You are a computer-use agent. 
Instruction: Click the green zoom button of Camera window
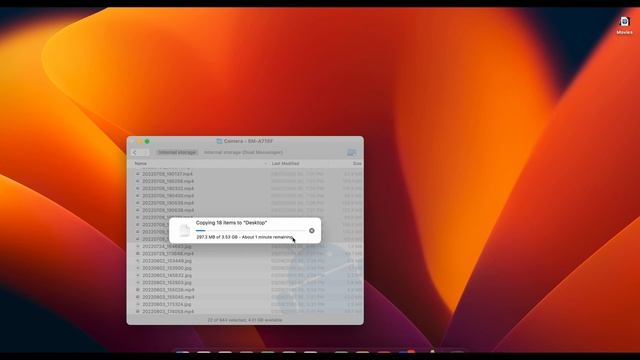coord(147,141)
